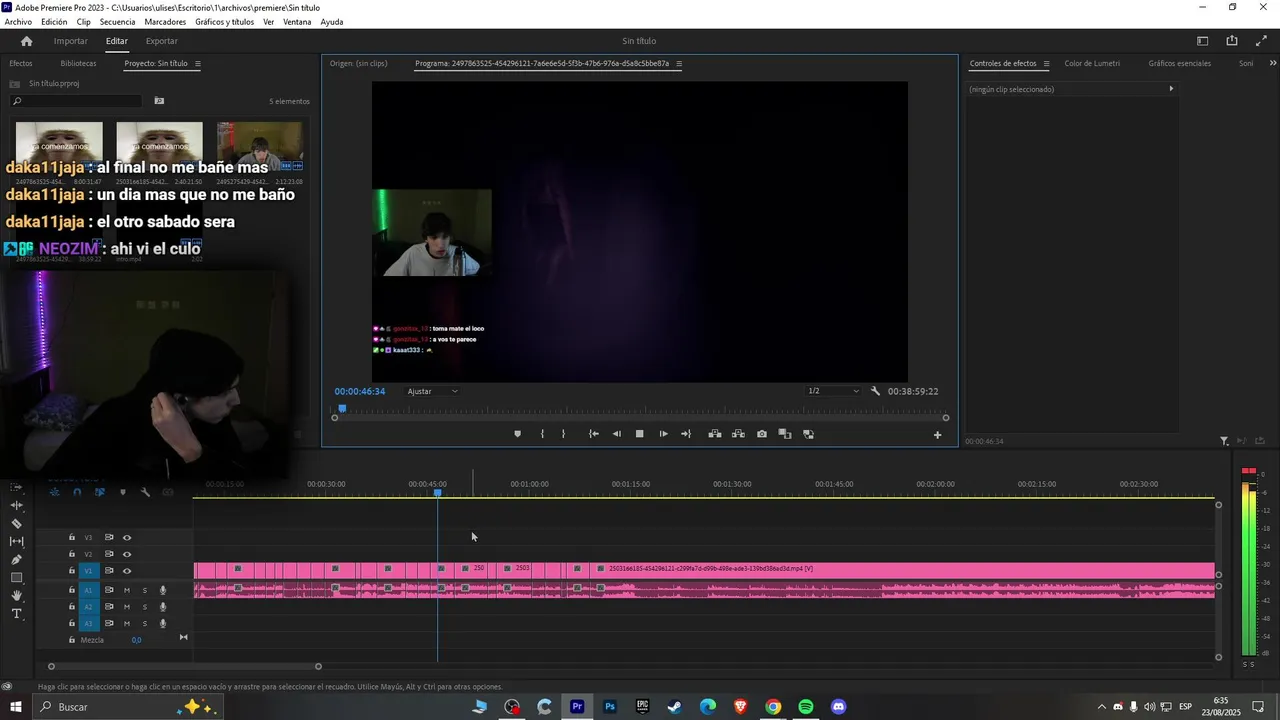Image resolution: width=1280 pixels, height=720 pixels.
Task: Toggle Snap in timeline
Action: [x=77, y=491]
